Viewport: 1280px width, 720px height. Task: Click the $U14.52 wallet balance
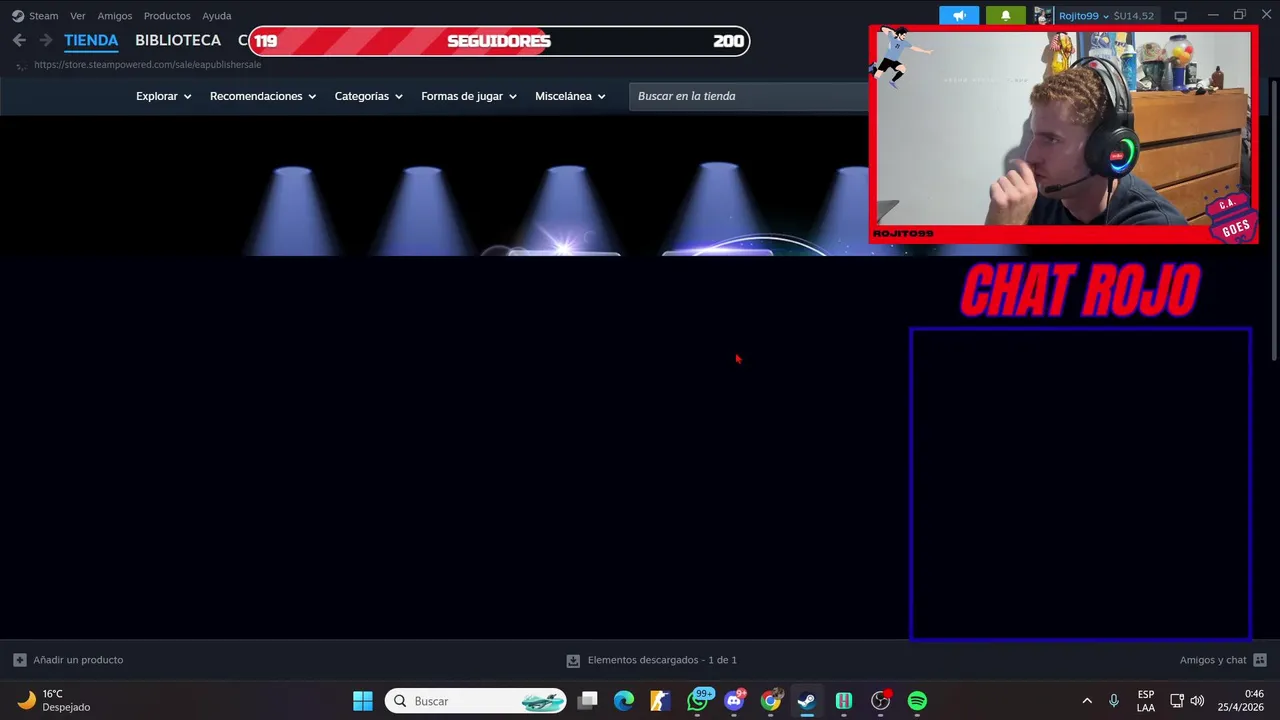pyautogui.click(x=1133, y=16)
